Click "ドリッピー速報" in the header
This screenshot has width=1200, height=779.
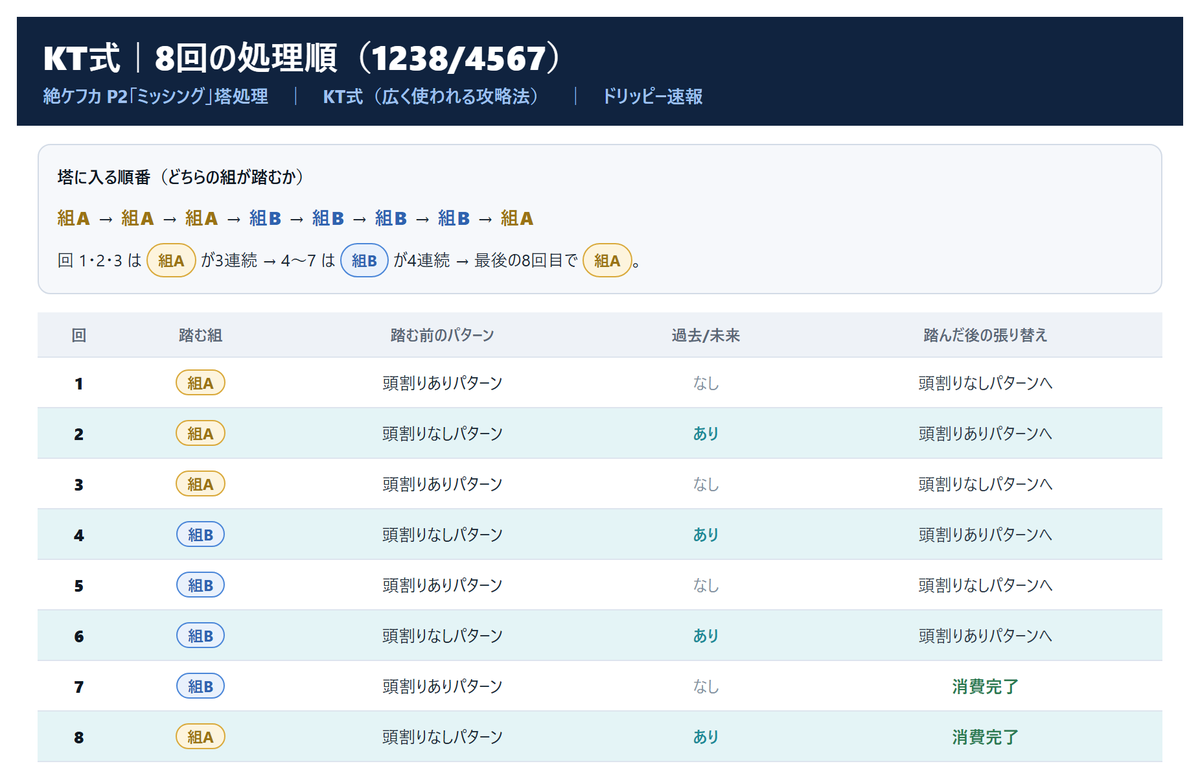[652, 97]
